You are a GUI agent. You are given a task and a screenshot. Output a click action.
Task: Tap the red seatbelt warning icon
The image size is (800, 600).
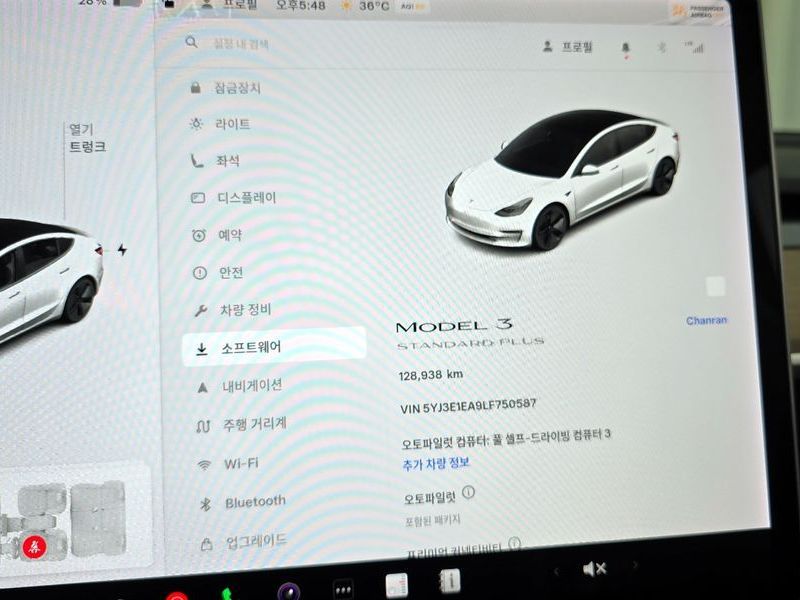click(35, 547)
